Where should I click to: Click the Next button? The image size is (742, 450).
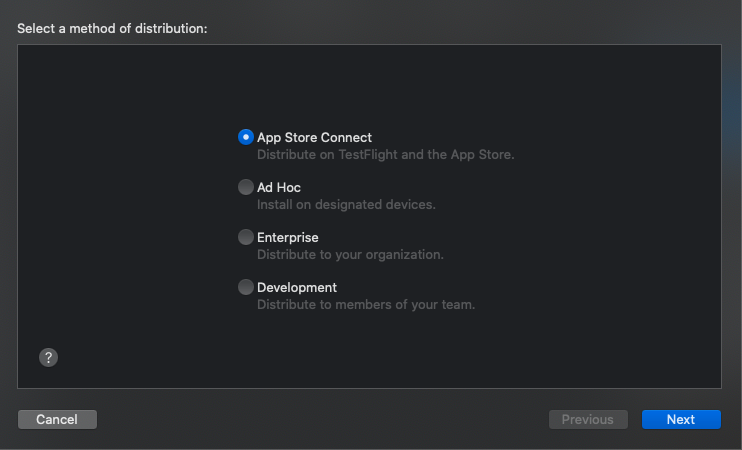click(x=681, y=419)
